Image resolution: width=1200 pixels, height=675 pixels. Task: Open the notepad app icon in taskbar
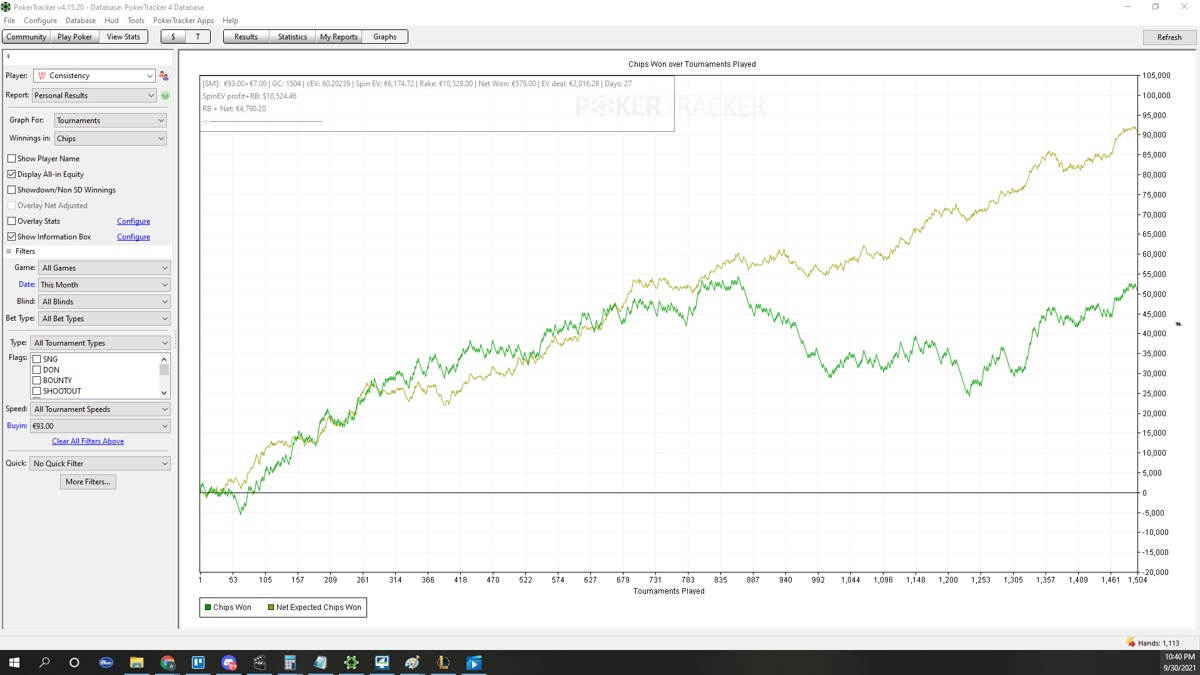coord(320,662)
